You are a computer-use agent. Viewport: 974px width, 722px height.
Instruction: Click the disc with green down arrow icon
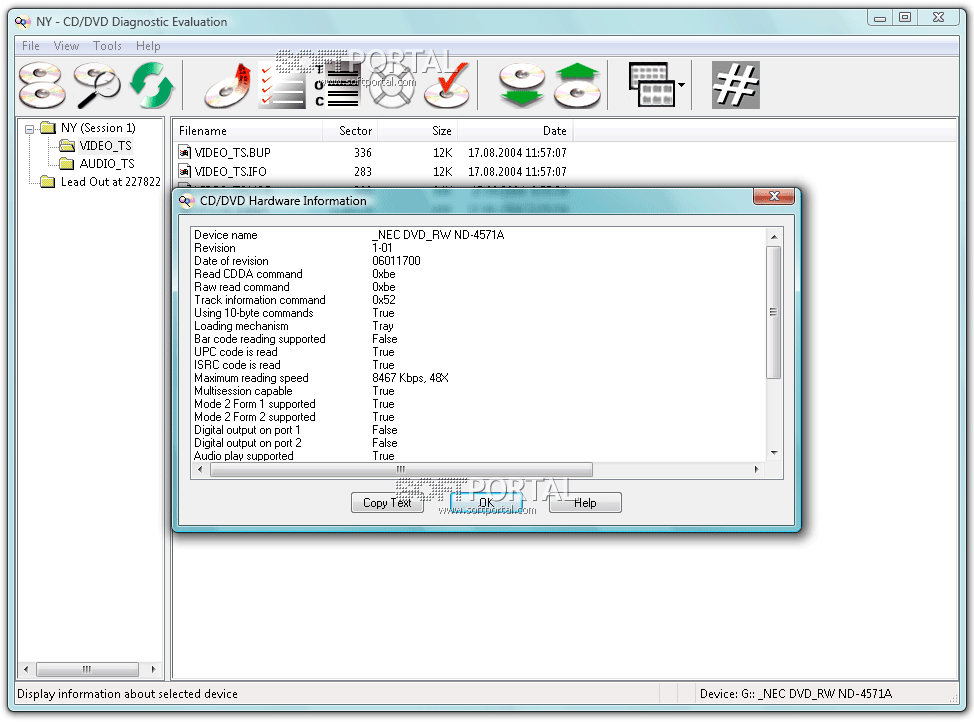(522, 85)
